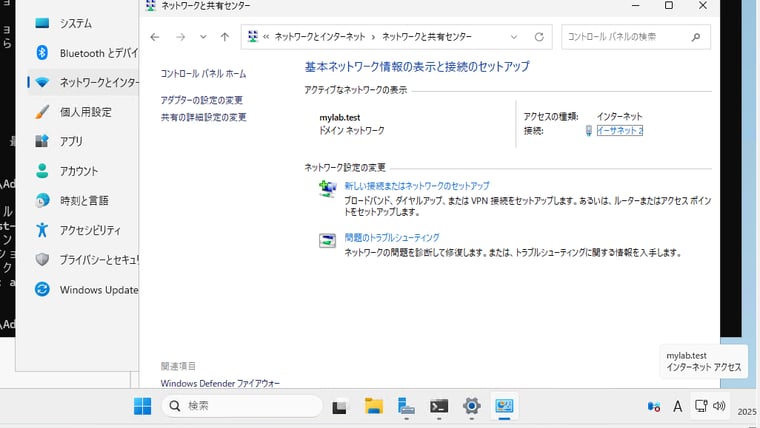This screenshot has width=760, height=428.
Task: Open File Explorer from the taskbar
Action: click(x=374, y=406)
